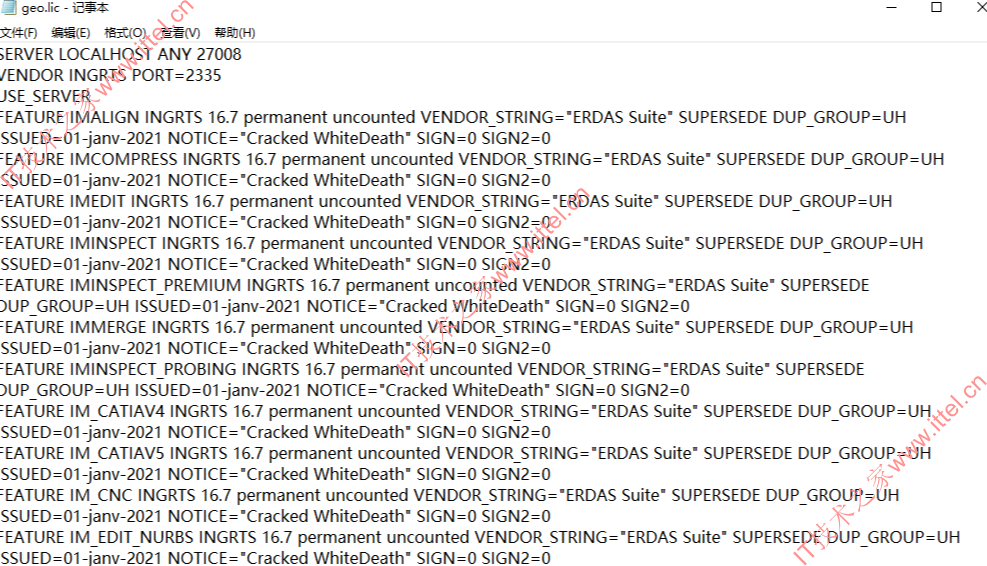Viewport: 987px width, 566px height.
Task: Click the FEATURE IMCOMPRESS line
Action: [x=472, y=159]
